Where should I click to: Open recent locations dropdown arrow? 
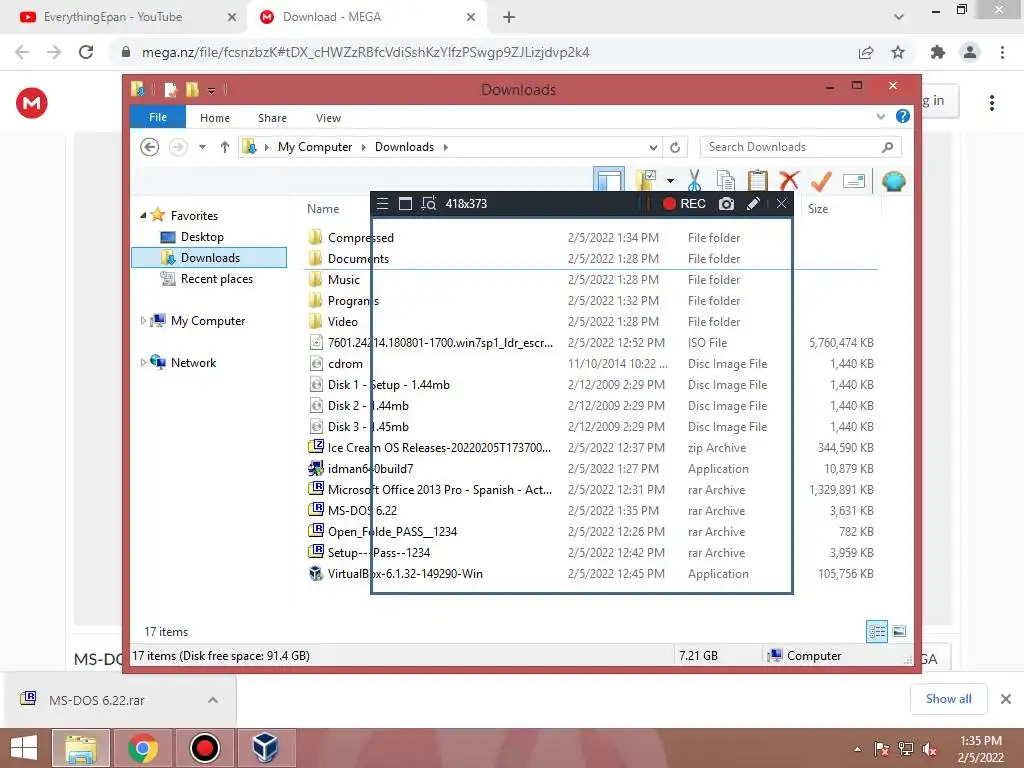[202, 147]
